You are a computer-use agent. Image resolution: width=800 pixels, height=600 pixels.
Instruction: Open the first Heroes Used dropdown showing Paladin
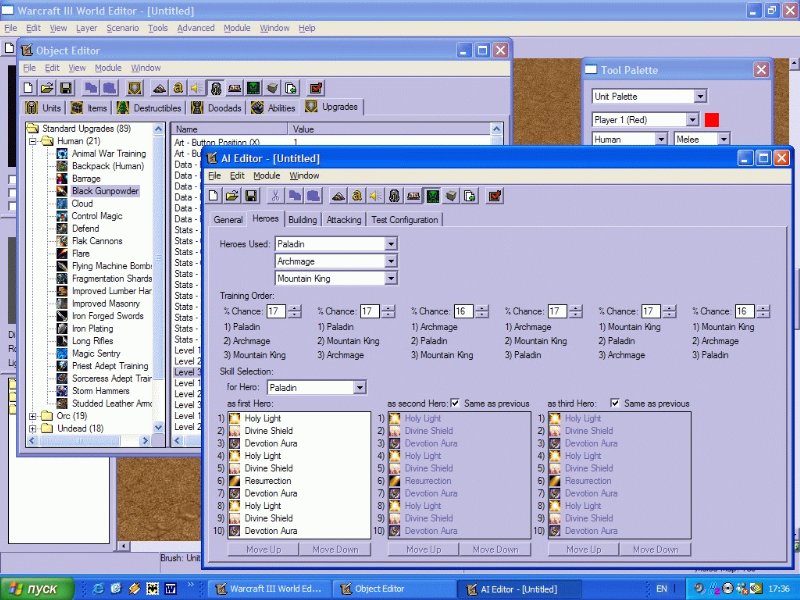pos(391,244)
